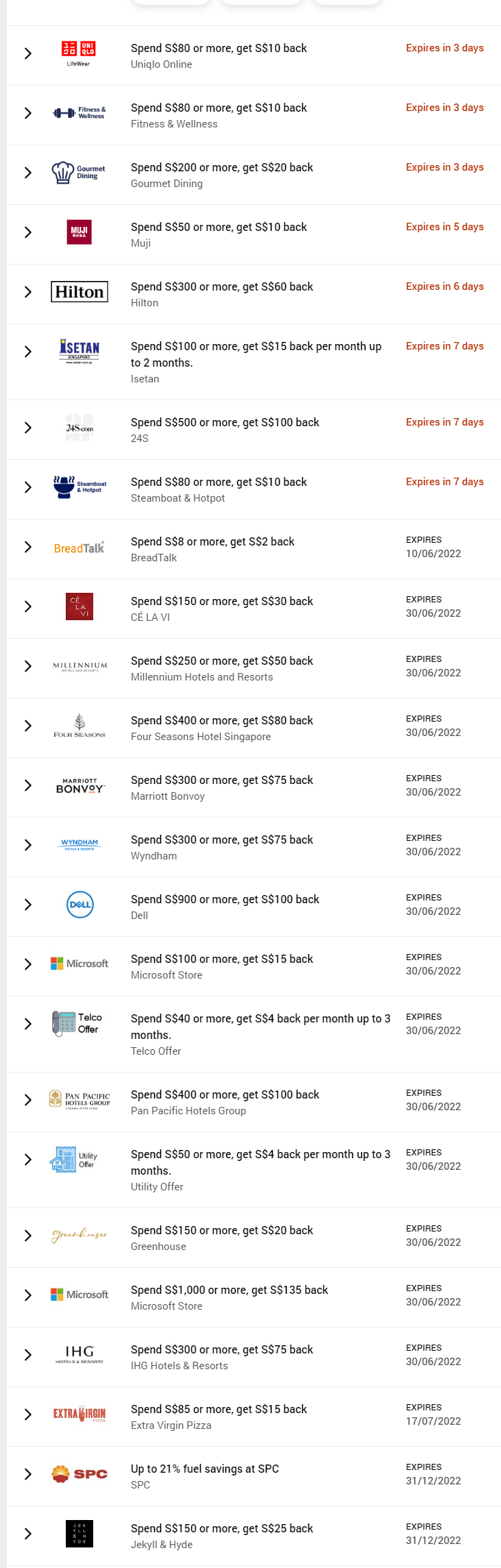Click the 24S 'Expires in 7 days' label
The height and width of the screenshot is (1568, 501).
coord(444,422)
